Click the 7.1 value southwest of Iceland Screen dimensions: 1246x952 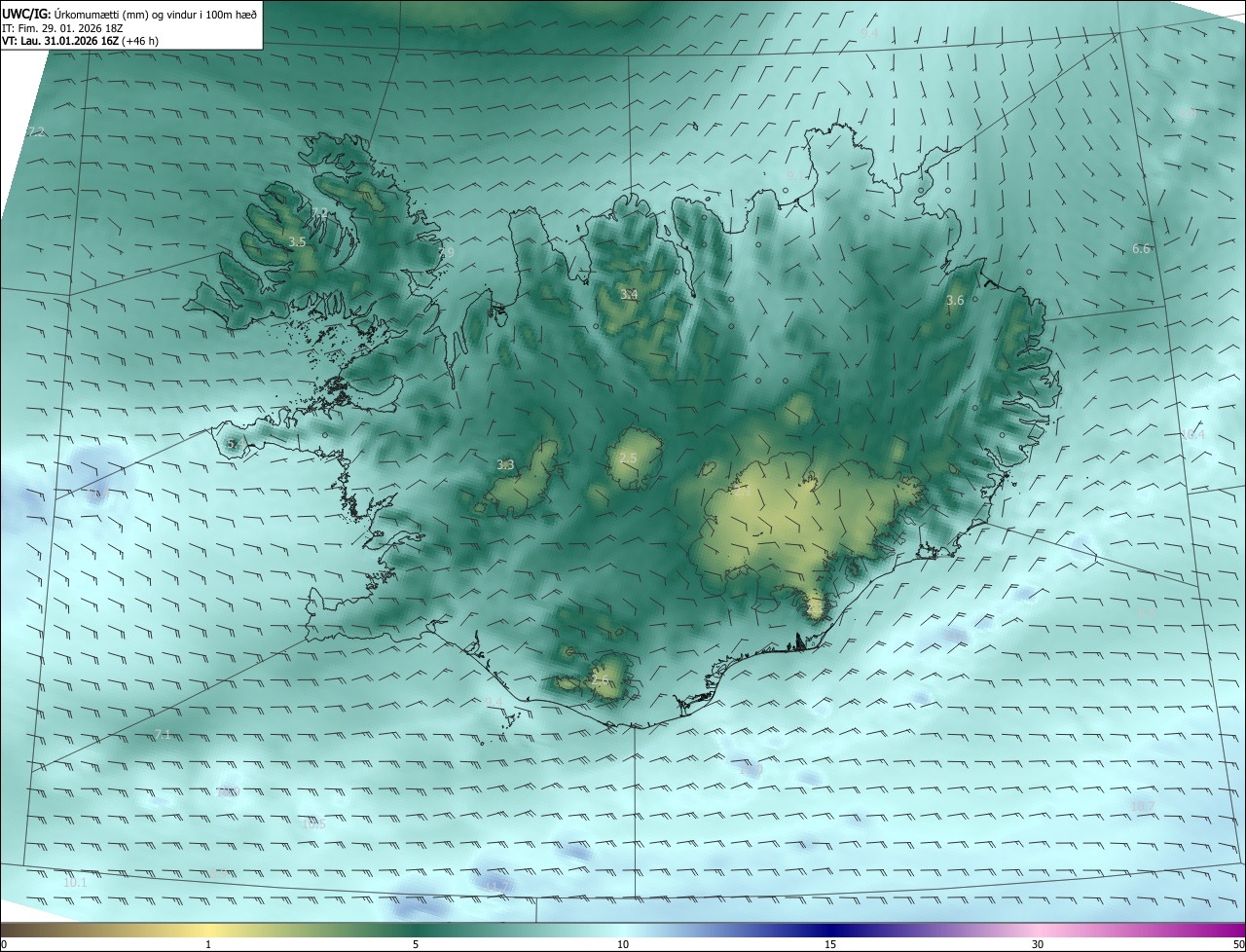tap(163, 735)
